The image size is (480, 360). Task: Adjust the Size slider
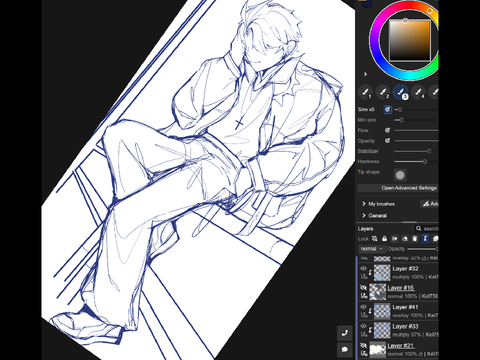pyautogui.click(x=416, y=109)
